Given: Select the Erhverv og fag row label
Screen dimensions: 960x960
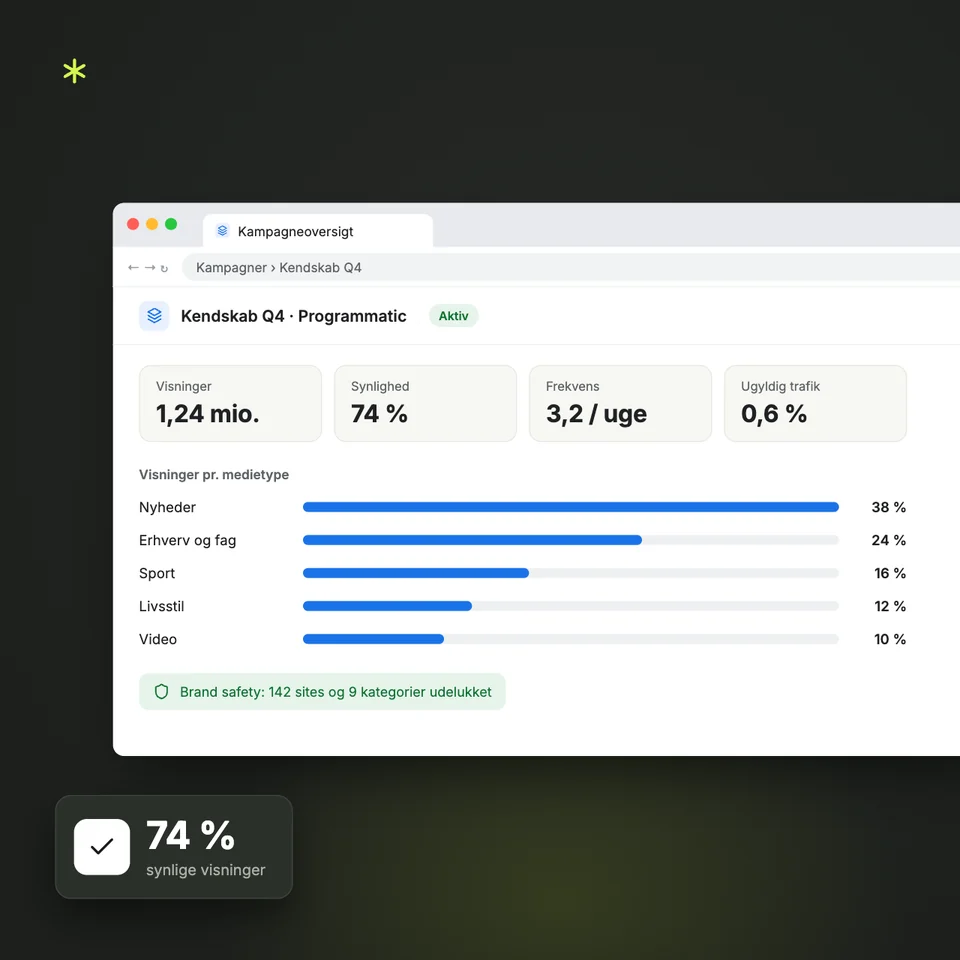Looking at the screenshot, I should [187, 540].
